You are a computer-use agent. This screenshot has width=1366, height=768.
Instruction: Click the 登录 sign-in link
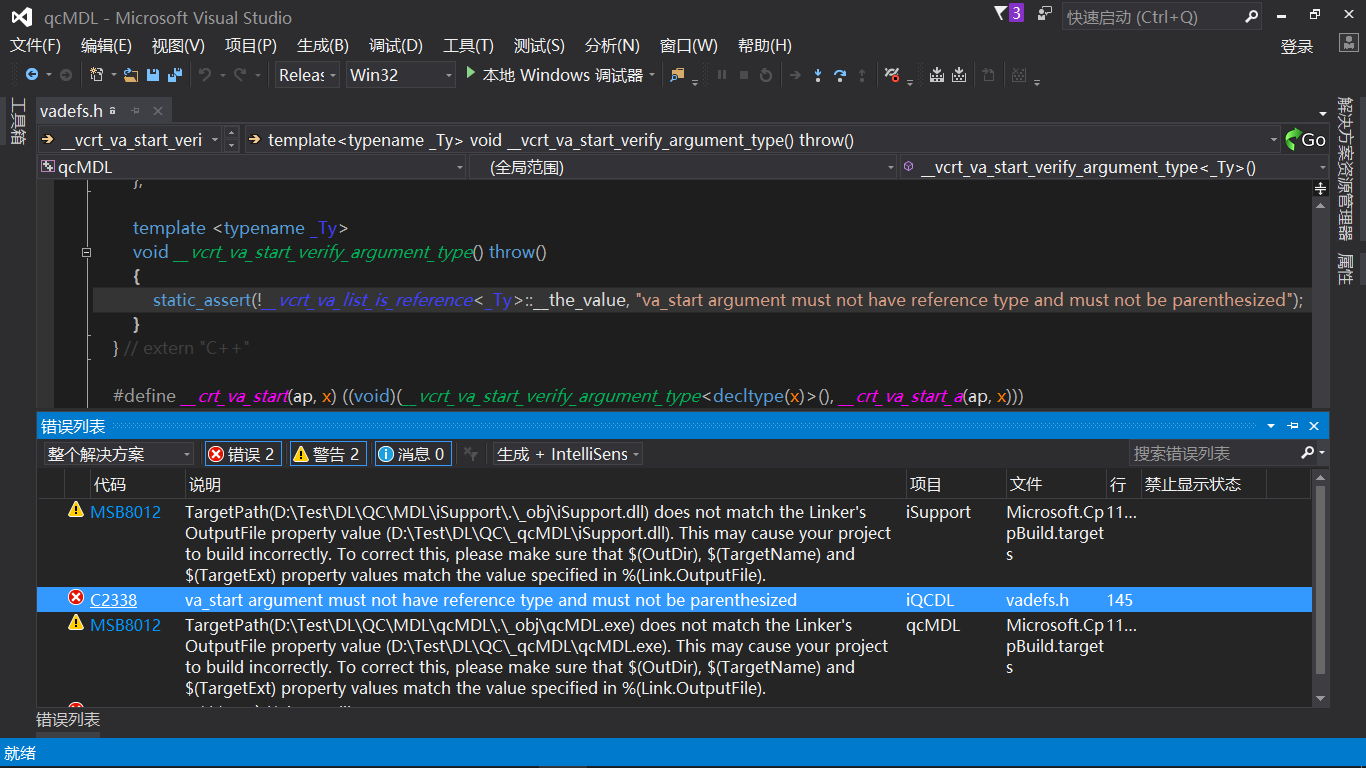point(1297,47)
